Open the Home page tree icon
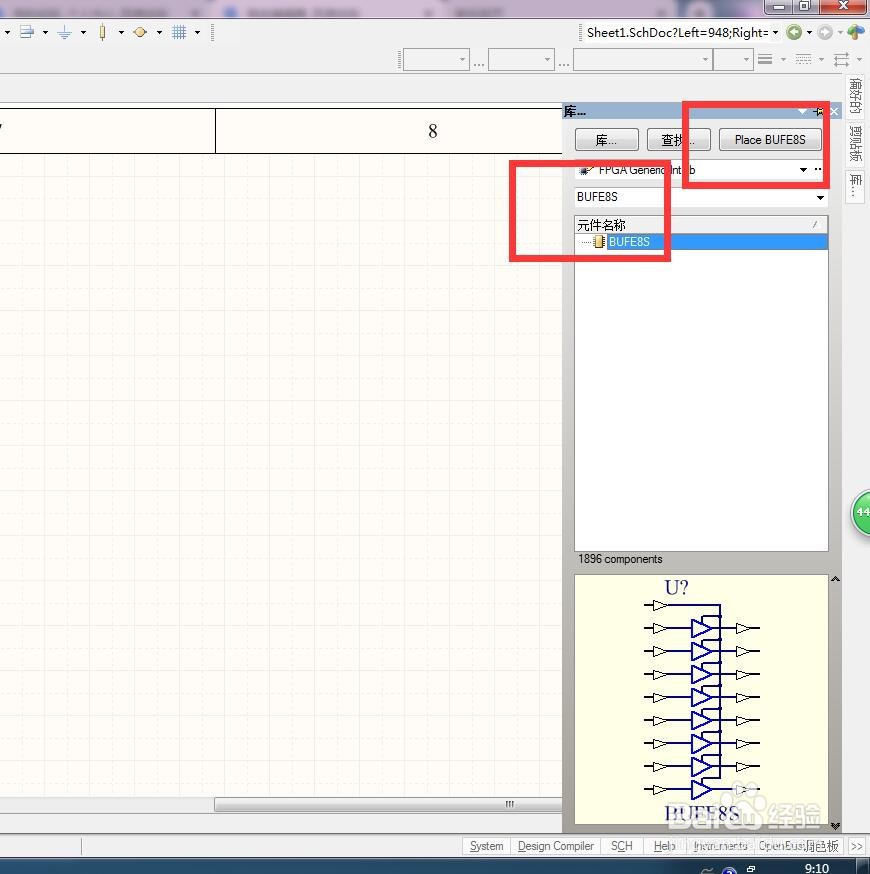Image resolution: width=870 pixels, height=874 pixels. click(856, 32)
